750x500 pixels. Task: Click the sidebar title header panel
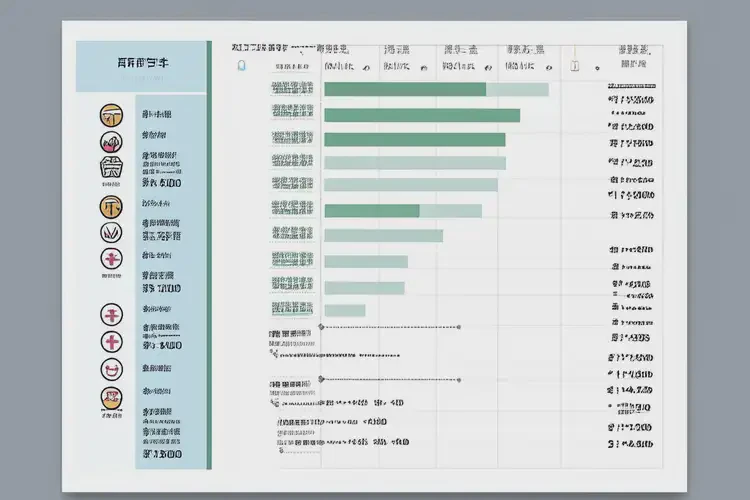141,65
